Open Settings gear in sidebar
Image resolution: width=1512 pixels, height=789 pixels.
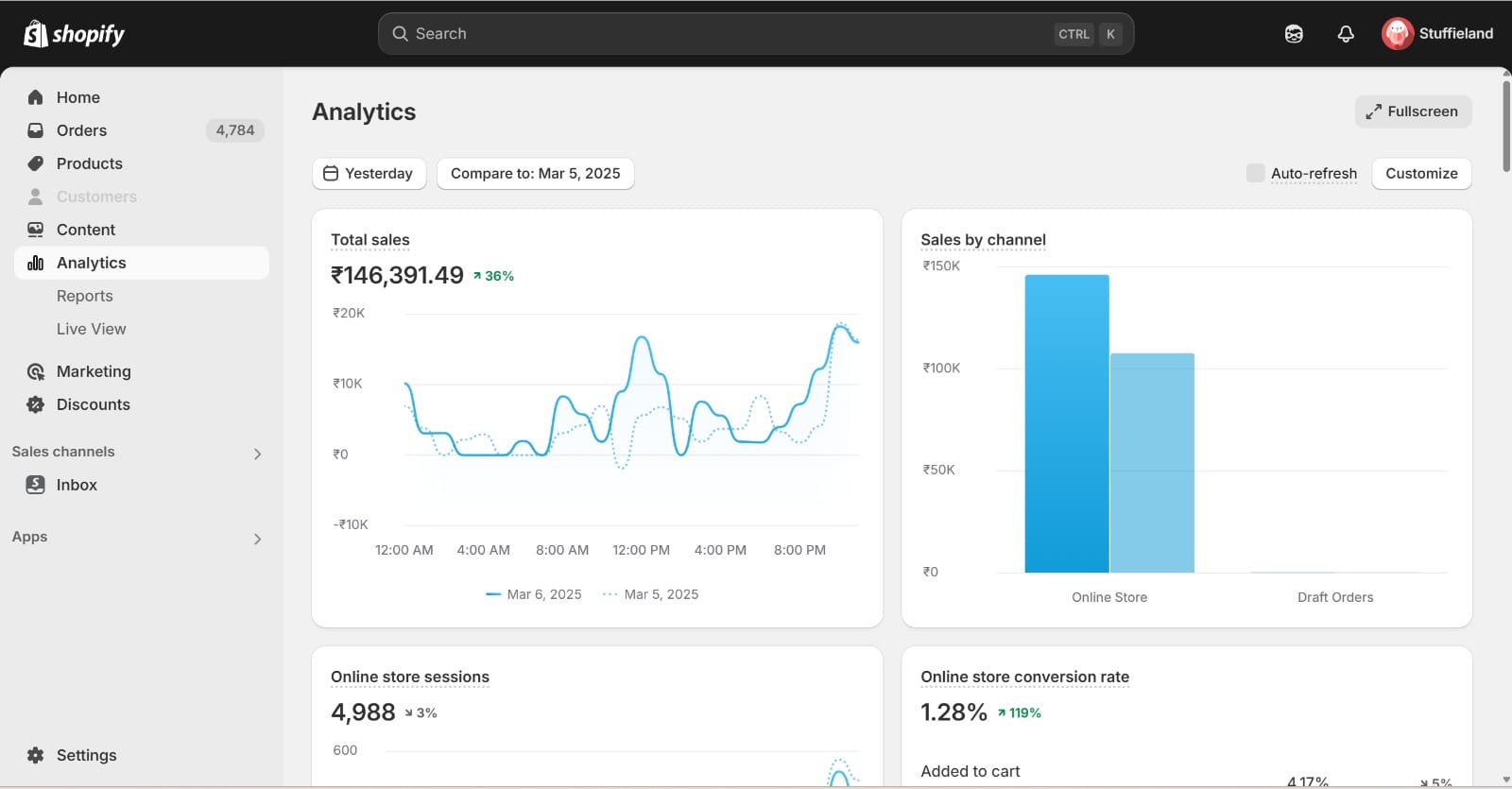(x=36, y=755)
